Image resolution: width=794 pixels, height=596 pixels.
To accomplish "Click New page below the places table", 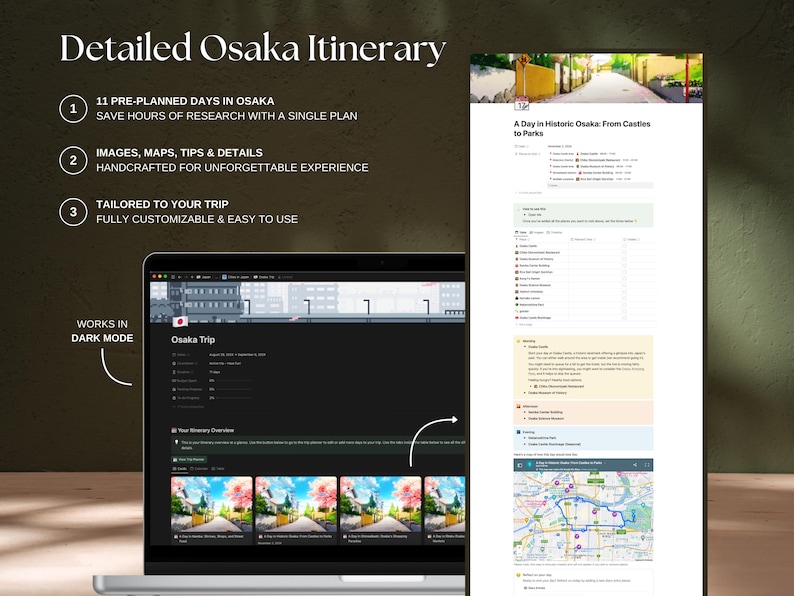I will [523, 324].
